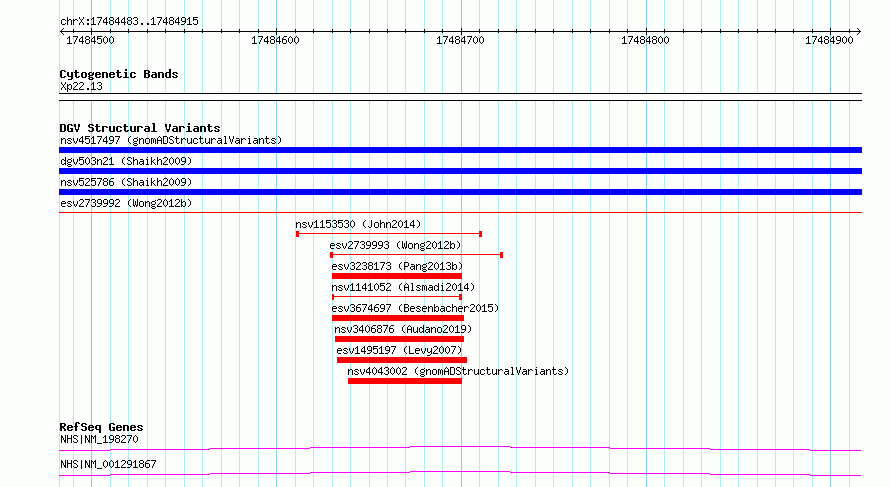Click ruler position 17484800
The width and height of the screenshot is (890, 487).
645,40
